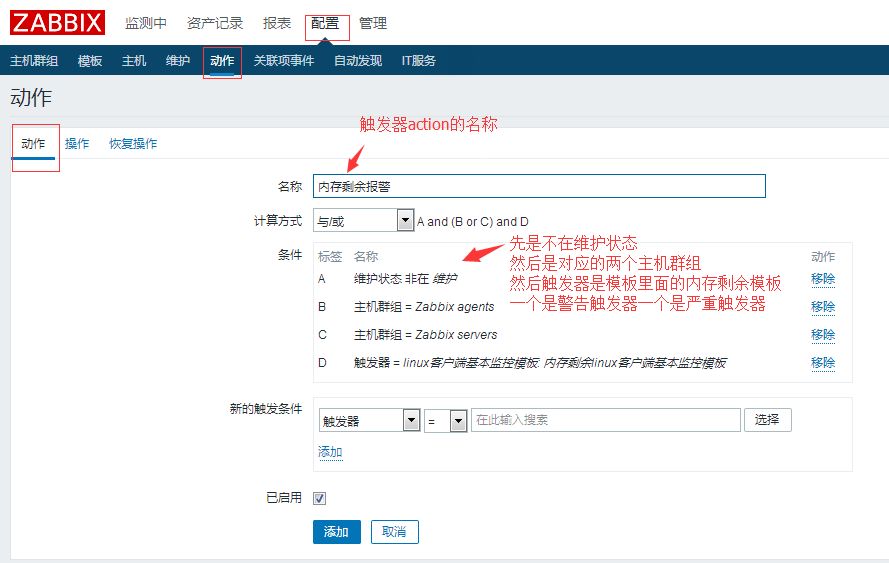
Task: Switch to the 恢复操作 tab
Action: 133,144
